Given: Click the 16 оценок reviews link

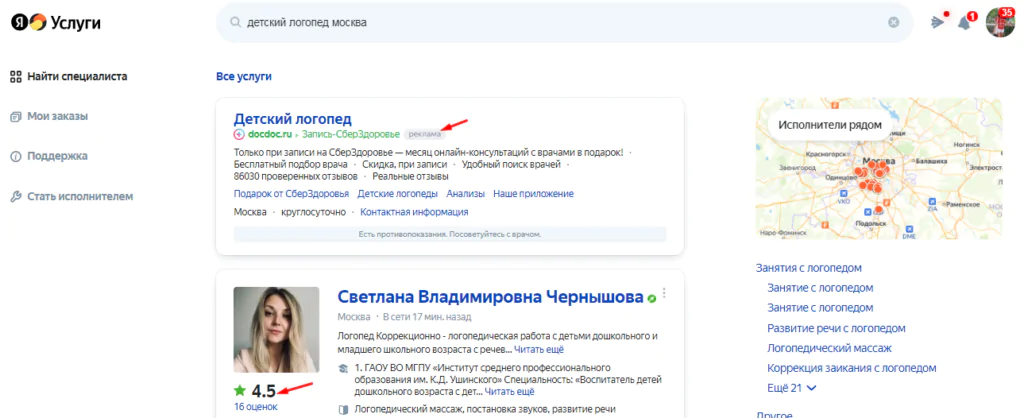Looking at the screenshot, I should tap(255, 407).
